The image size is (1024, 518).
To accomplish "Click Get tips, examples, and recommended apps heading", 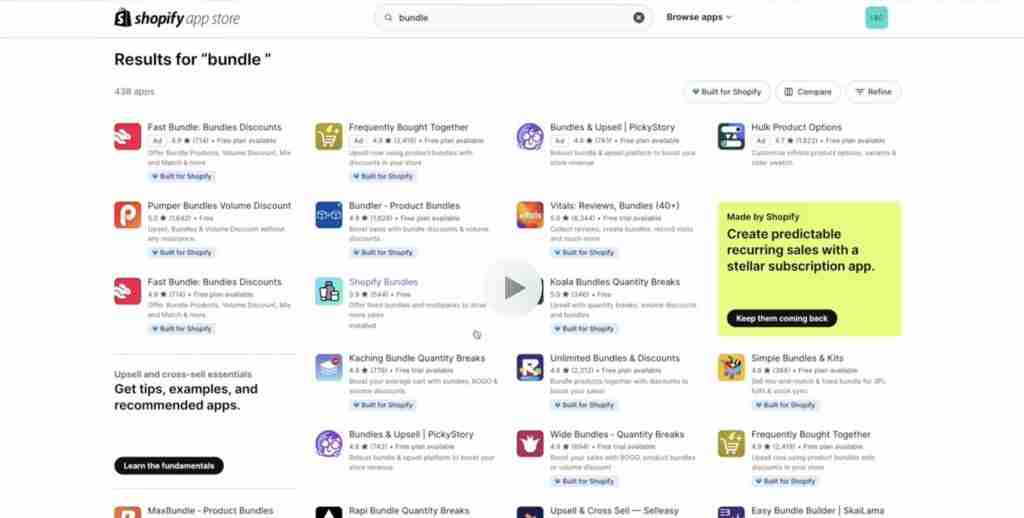I will [x=186, y=397].
